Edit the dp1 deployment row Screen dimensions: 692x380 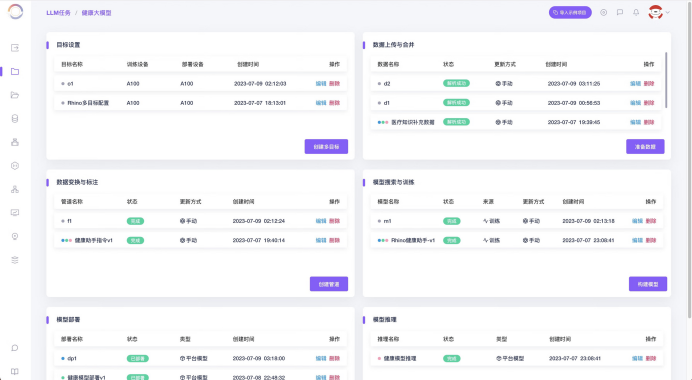321,358
